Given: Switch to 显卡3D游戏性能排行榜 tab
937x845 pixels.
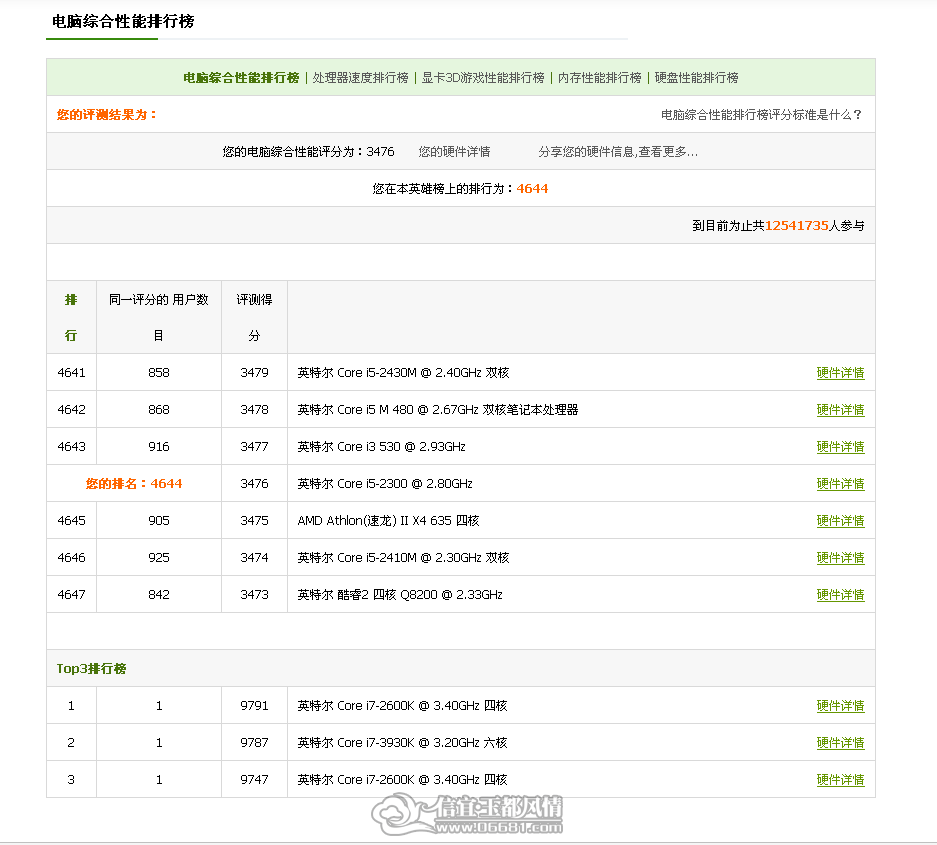Looking at the screenshot, I should coord(483,78).
